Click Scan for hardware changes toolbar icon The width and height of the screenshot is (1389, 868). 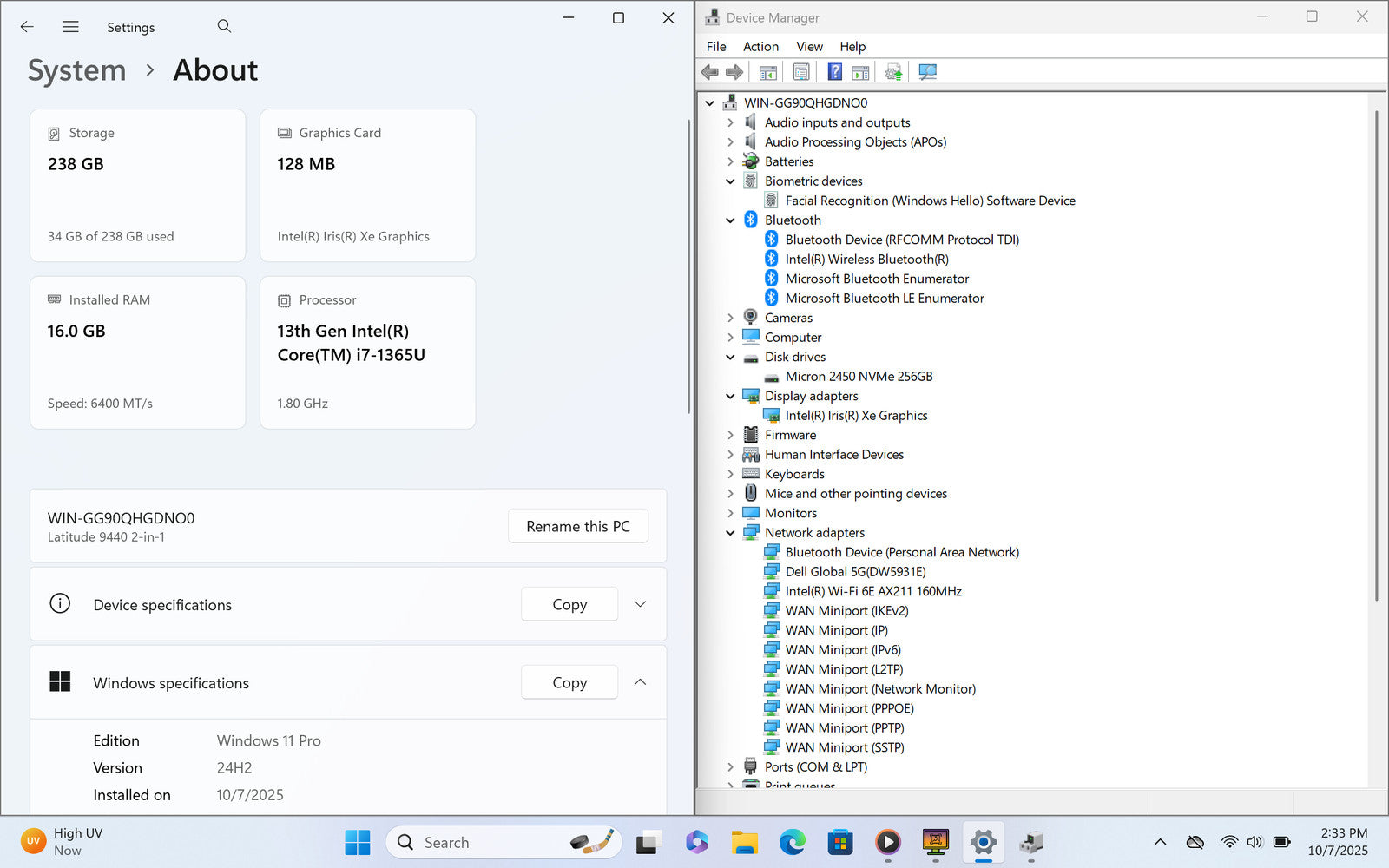927,72
